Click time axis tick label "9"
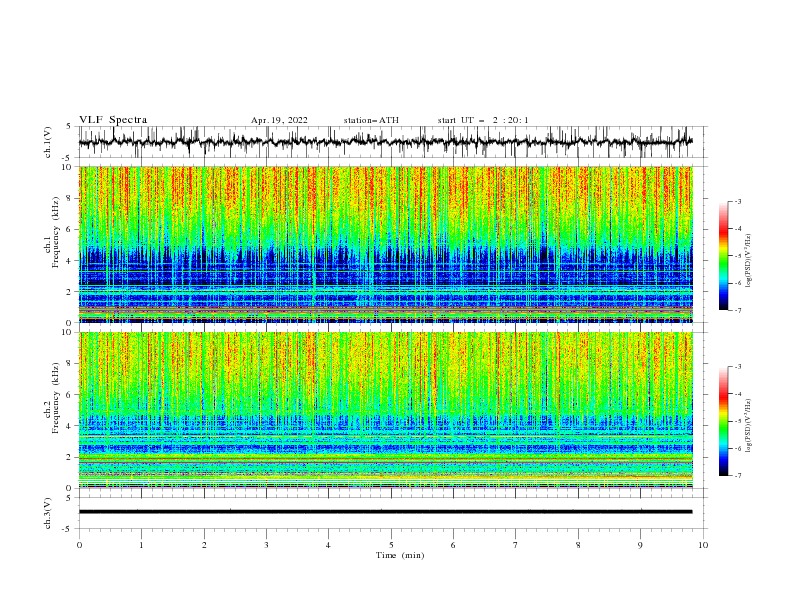The height and width of the screenshot is (612, 792). pos(640,545)
